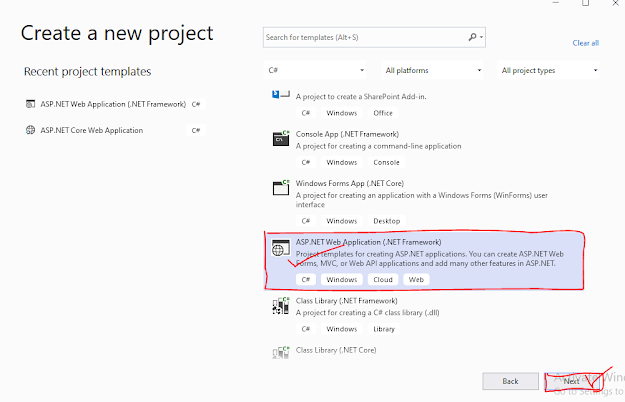Select ASP.NET Web Application (.NET Framework) in template list

click(x=424, y=260)
